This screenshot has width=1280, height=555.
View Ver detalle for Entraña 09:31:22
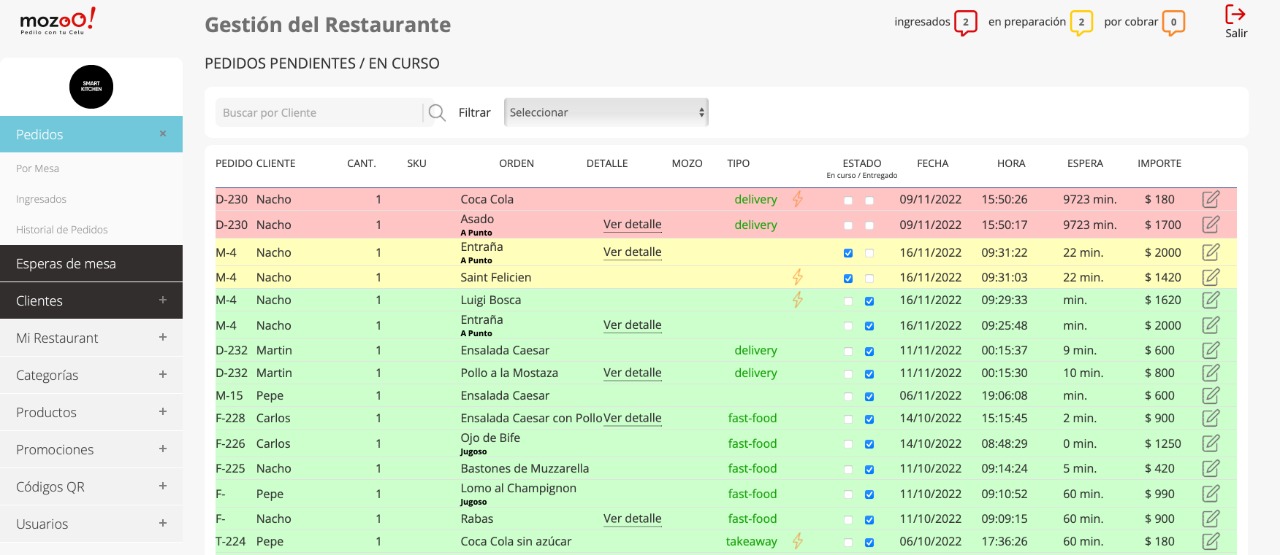pyautogui.click(x=632, y=252)
